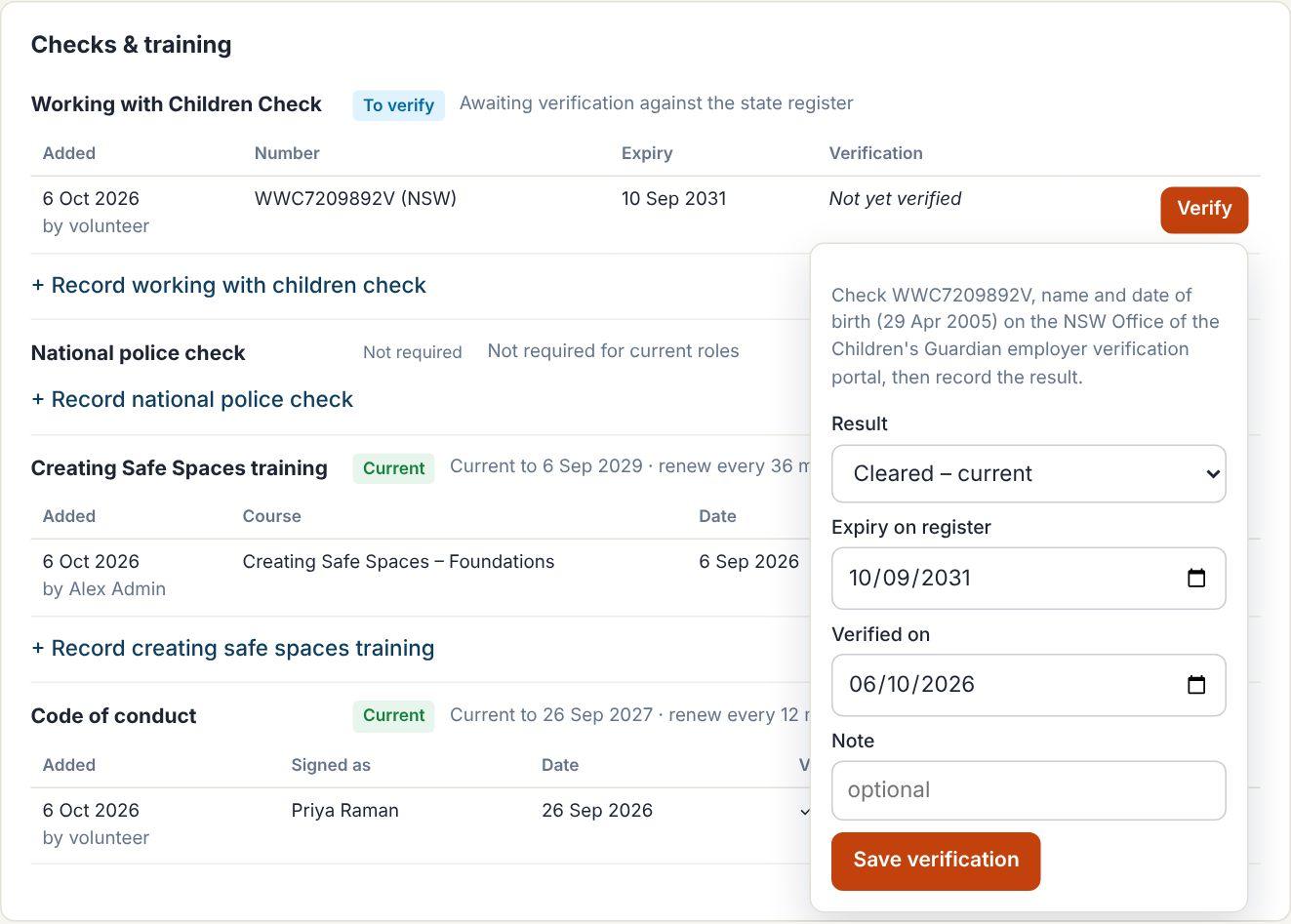
Task: Save the verification result
Action: click(936, 861)
